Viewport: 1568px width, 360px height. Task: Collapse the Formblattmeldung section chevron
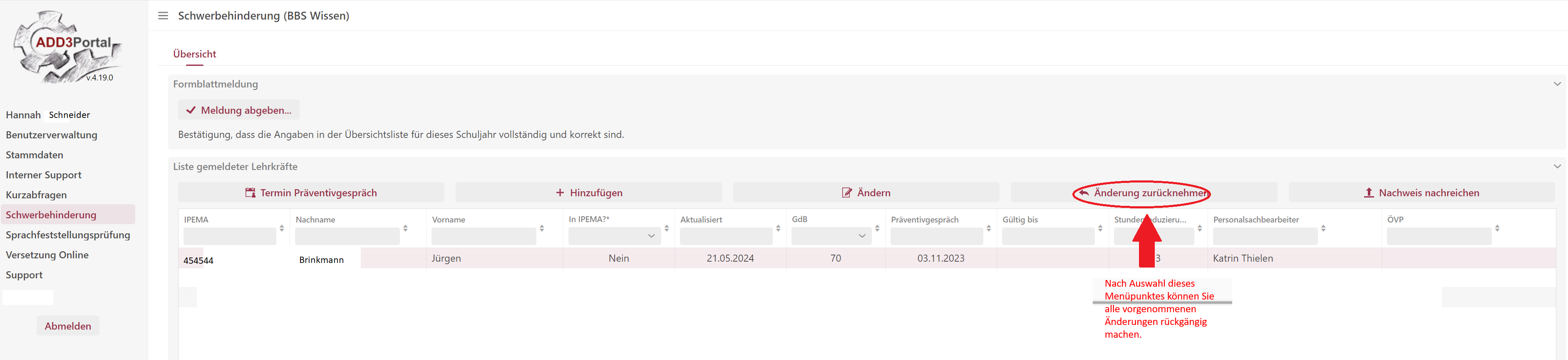pos(1557,84)
